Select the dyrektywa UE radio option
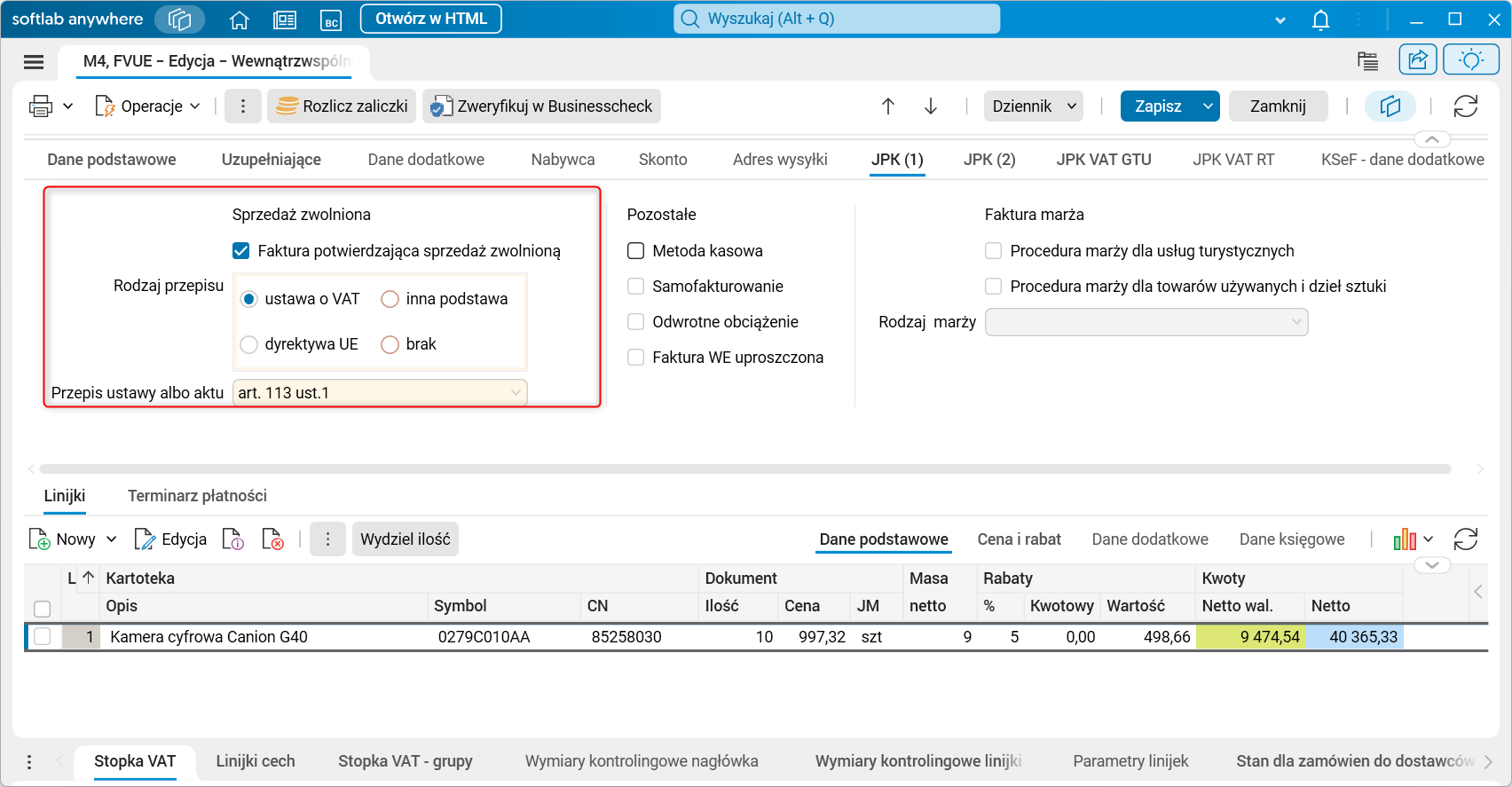The width and height of the screenshot is (1512, 787). pos(249,344)
